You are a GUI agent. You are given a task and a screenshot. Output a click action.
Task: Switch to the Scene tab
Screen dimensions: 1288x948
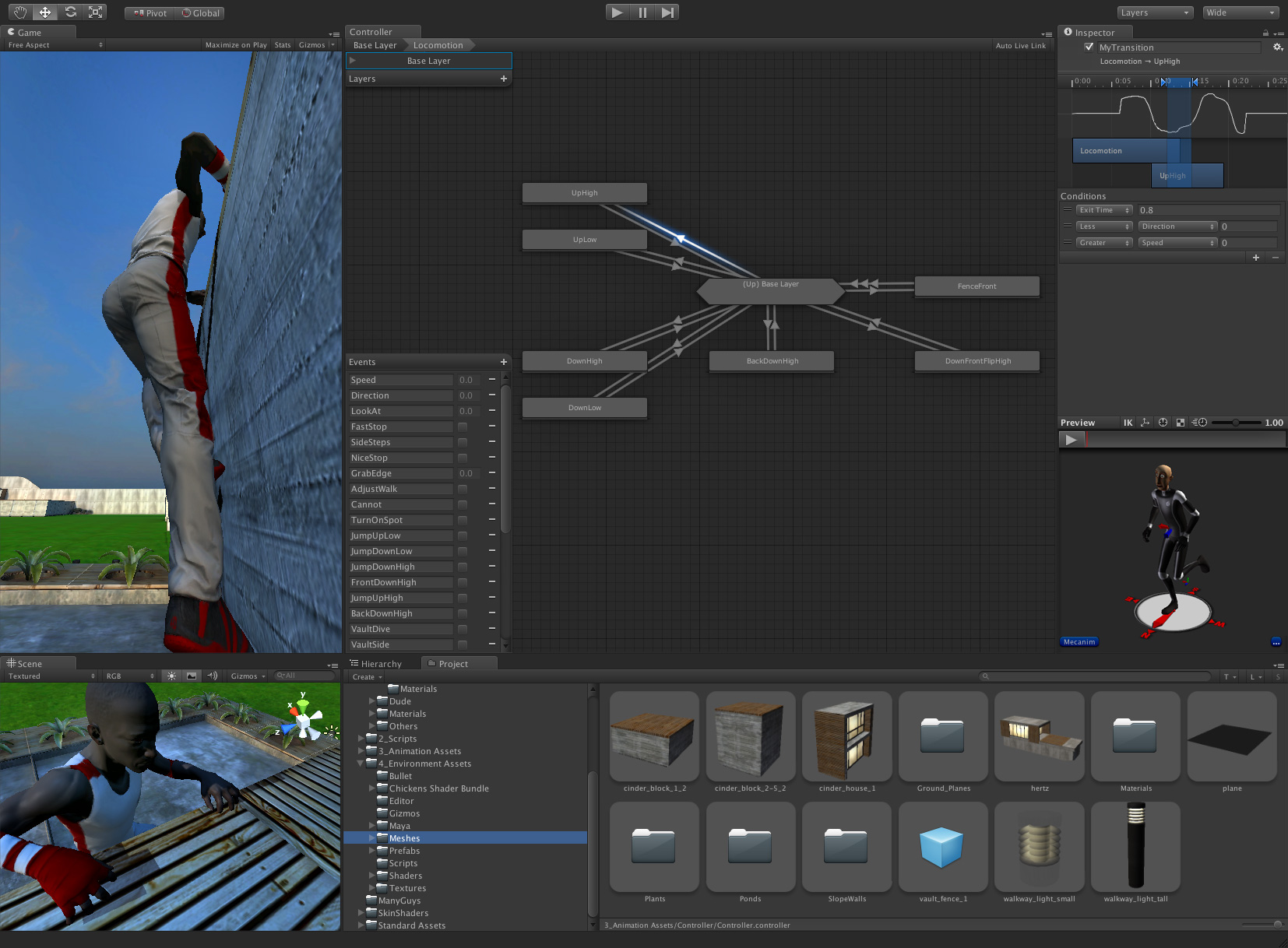[x=31, y=663]
